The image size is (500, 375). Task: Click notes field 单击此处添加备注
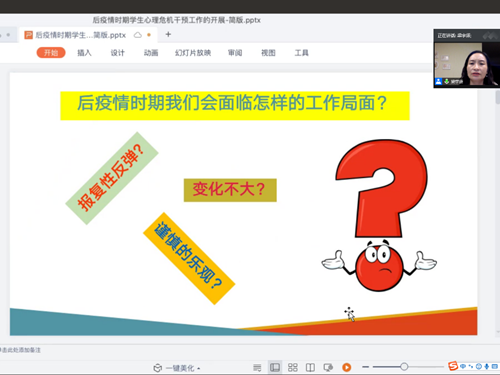[21, 350]
